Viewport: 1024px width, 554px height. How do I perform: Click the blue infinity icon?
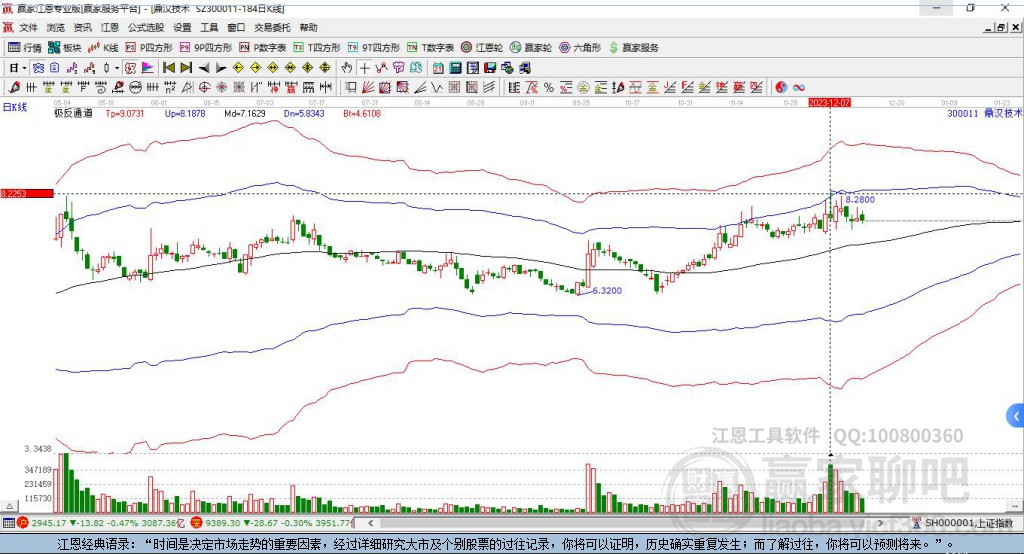[799, 88]
